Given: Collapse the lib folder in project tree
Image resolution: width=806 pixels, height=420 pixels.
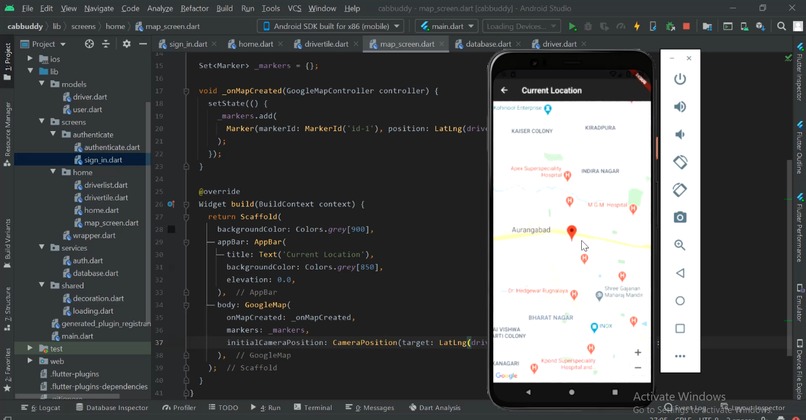Looking at the screenshot, I should pos(30,71).
